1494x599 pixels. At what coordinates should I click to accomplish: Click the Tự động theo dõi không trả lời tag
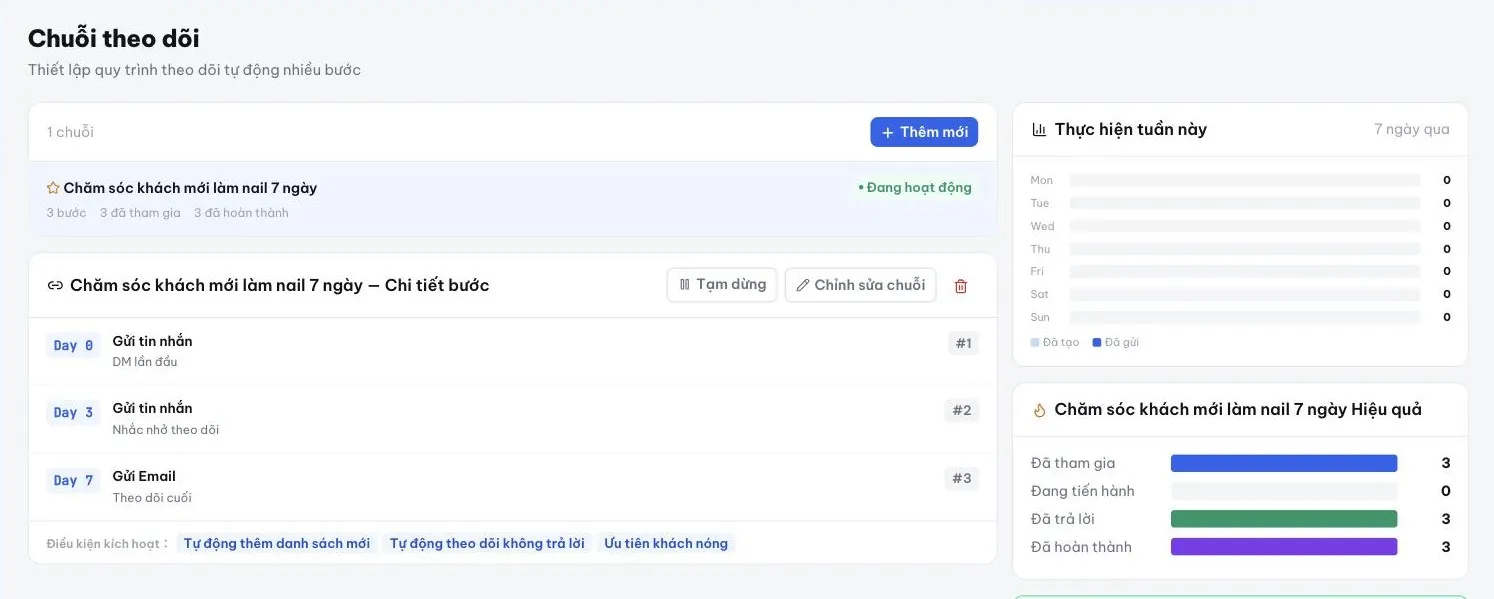(x=487, y=544)
